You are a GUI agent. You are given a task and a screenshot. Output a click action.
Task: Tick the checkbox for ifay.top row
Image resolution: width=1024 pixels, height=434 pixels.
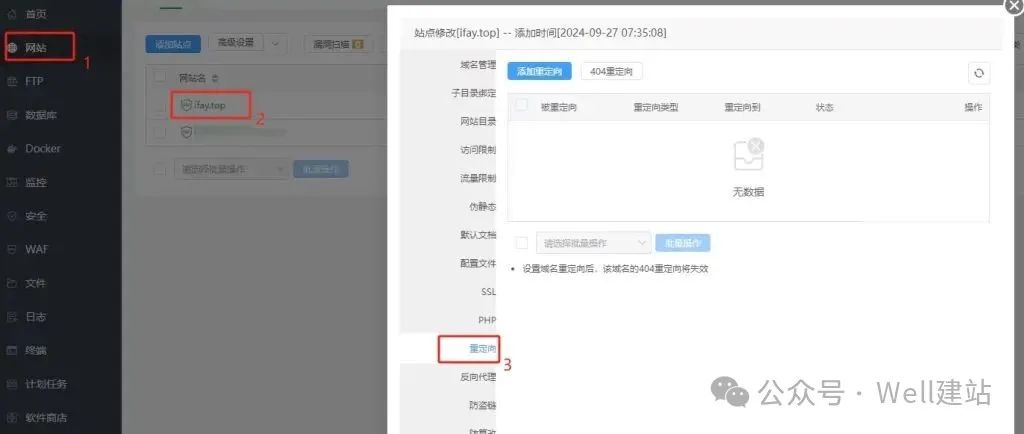coord(160,105)
